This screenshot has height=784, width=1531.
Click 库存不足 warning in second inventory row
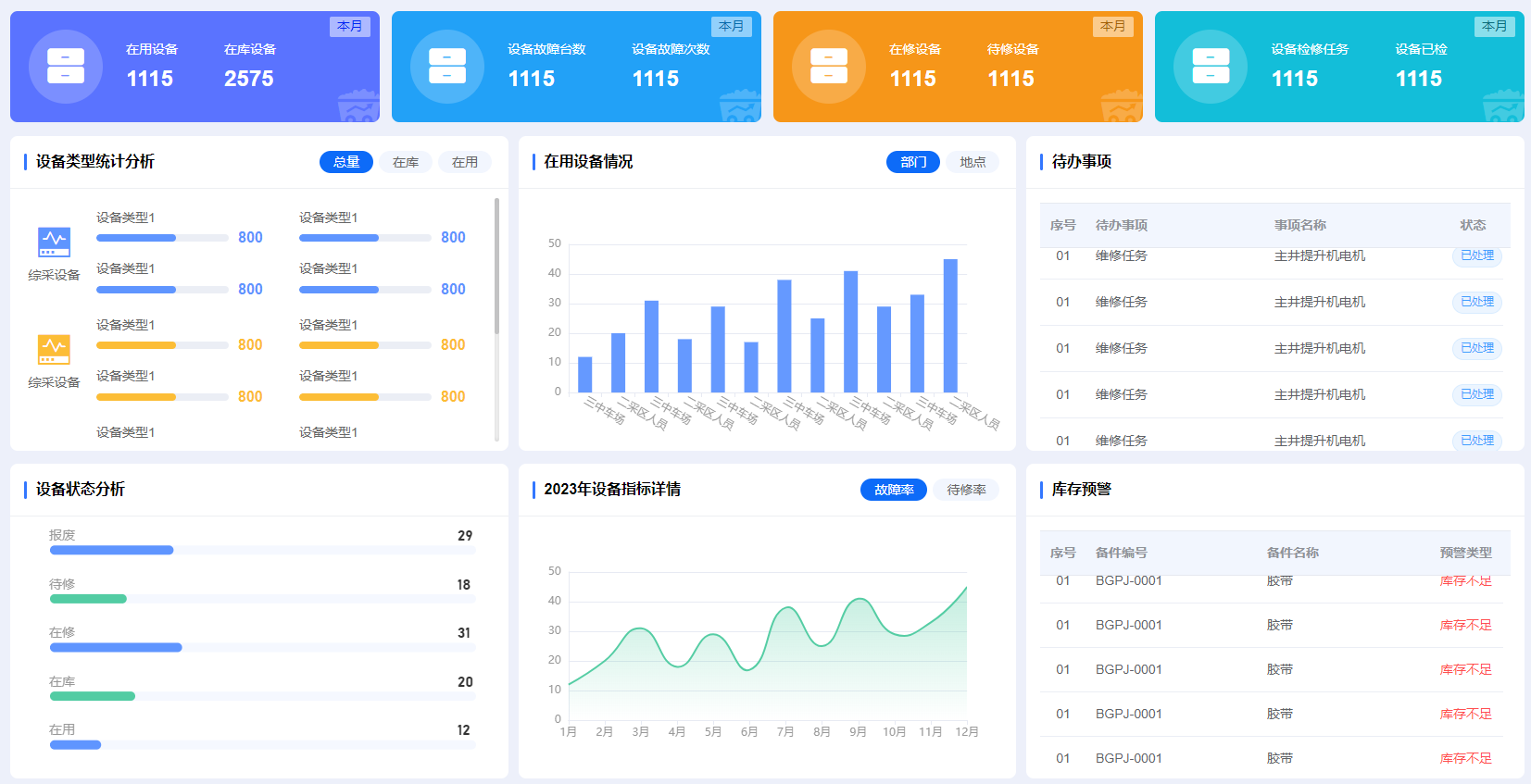(1466, 625)
